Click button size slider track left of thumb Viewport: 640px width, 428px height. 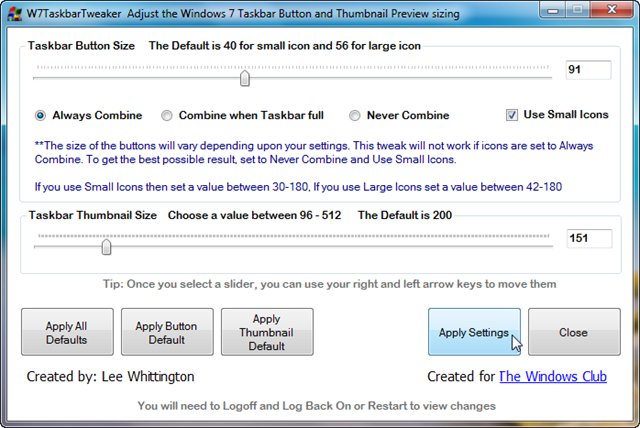pos(140,78)
